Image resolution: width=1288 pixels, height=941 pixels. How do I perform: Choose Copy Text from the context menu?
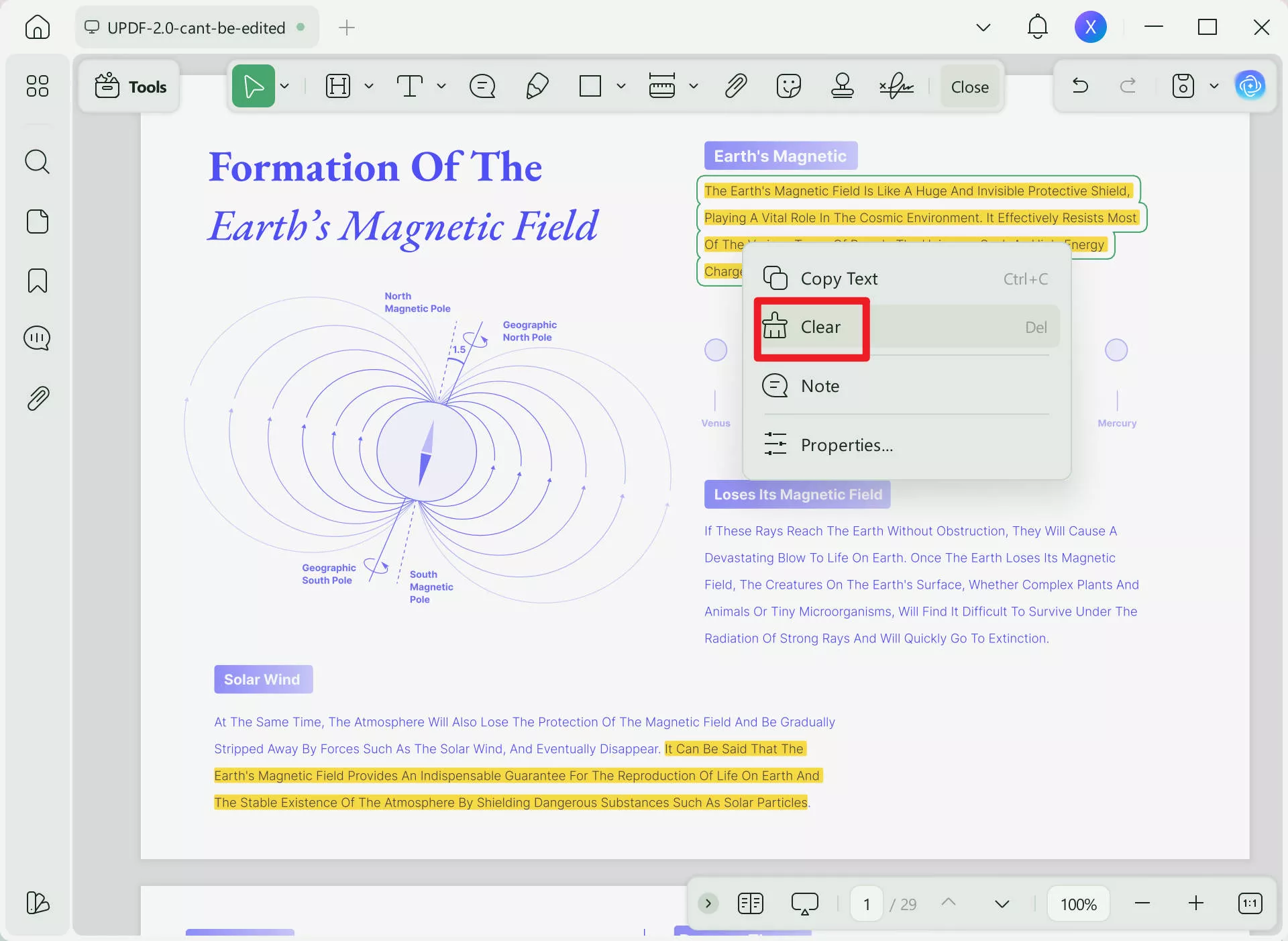coord(839,279)
